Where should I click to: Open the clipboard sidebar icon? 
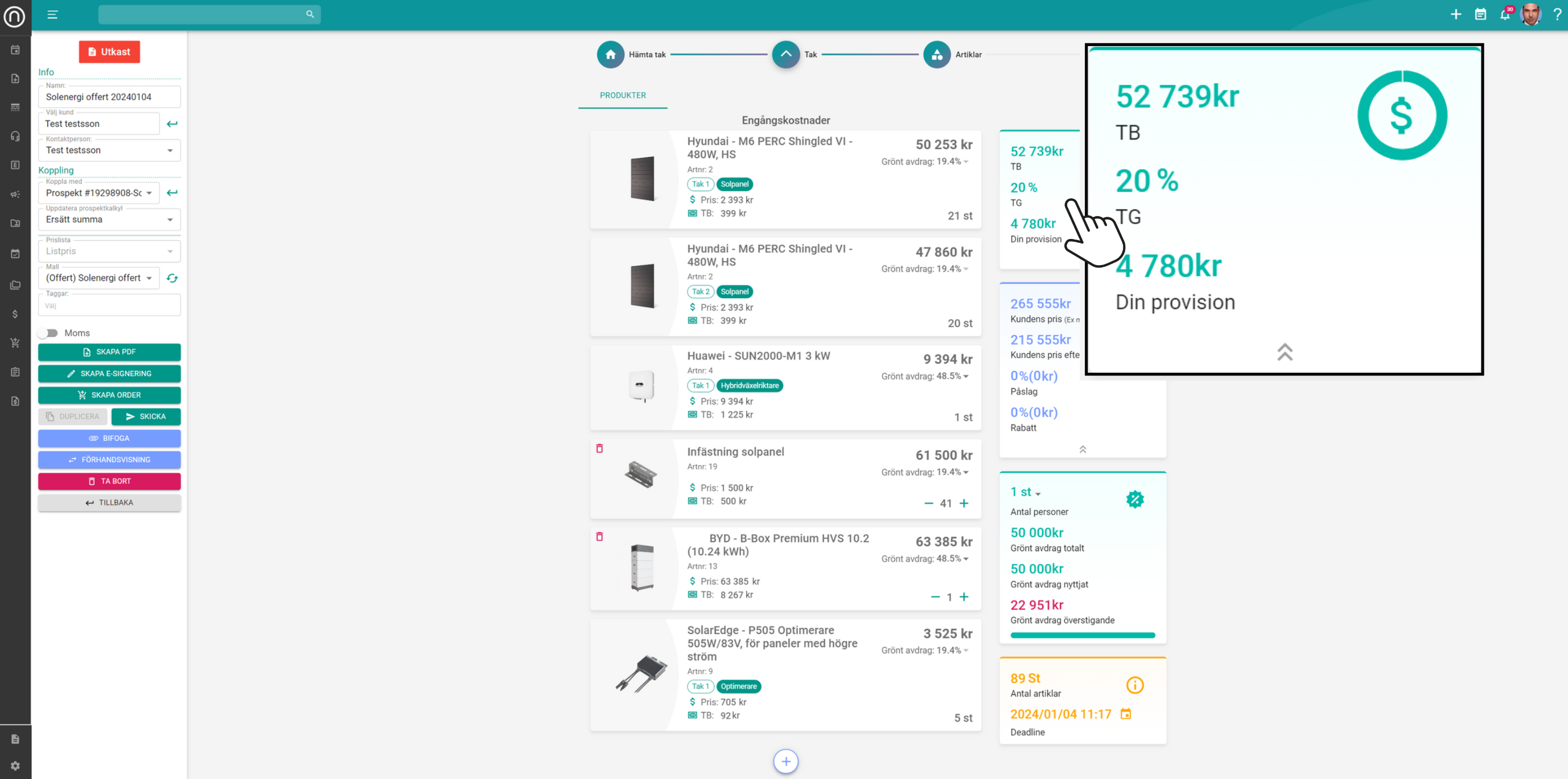point(15,372)
